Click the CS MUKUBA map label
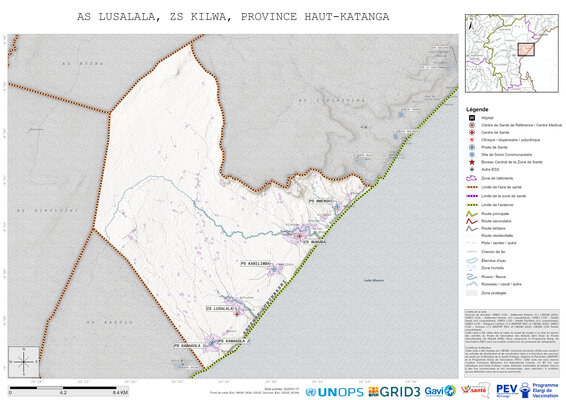Viewport: 566px width, 400px height. 314,242
